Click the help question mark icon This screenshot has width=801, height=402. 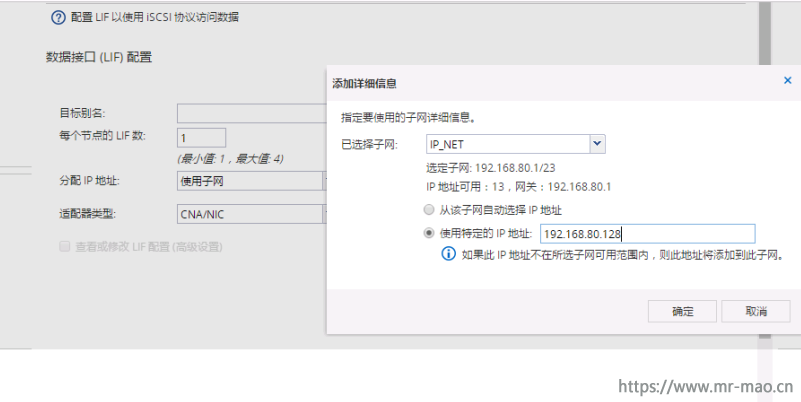coord(58,17)
